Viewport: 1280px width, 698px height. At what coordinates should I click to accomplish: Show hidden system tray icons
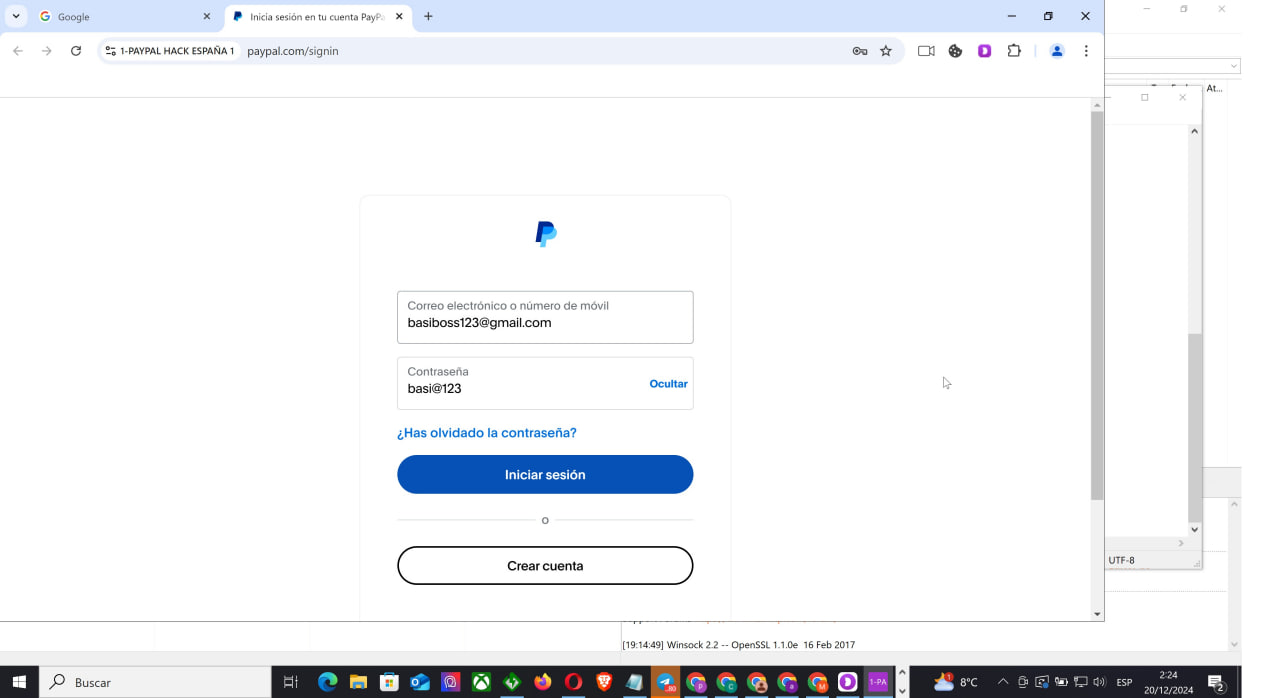click(x=1003, y=682)
